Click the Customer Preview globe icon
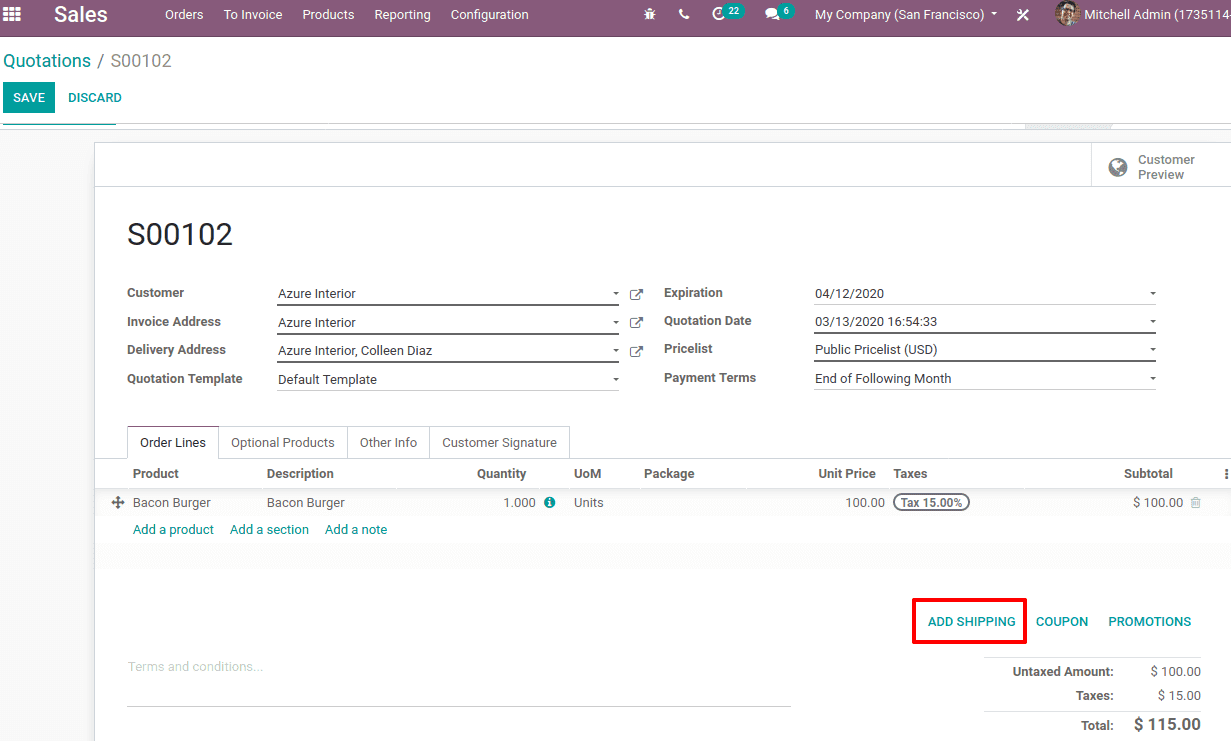 pos(1118,167)
